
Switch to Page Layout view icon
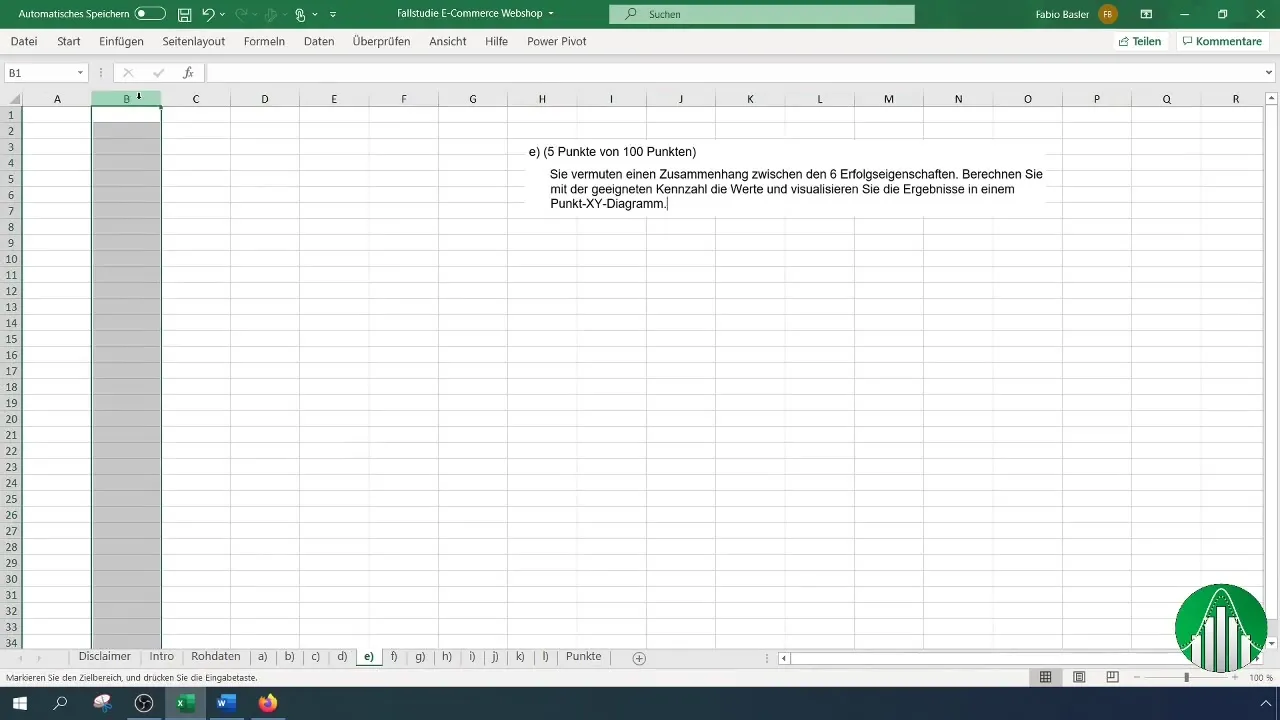1079,677
